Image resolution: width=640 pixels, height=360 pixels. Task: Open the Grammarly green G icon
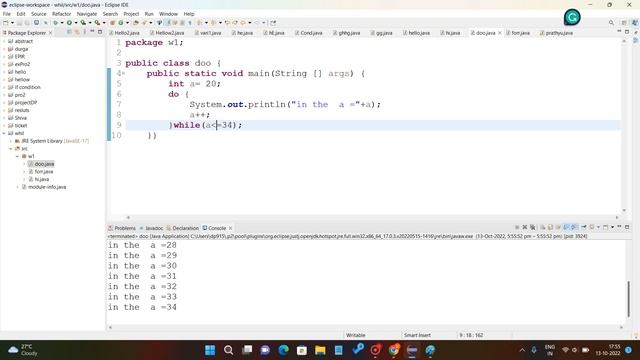click(572, 17)
